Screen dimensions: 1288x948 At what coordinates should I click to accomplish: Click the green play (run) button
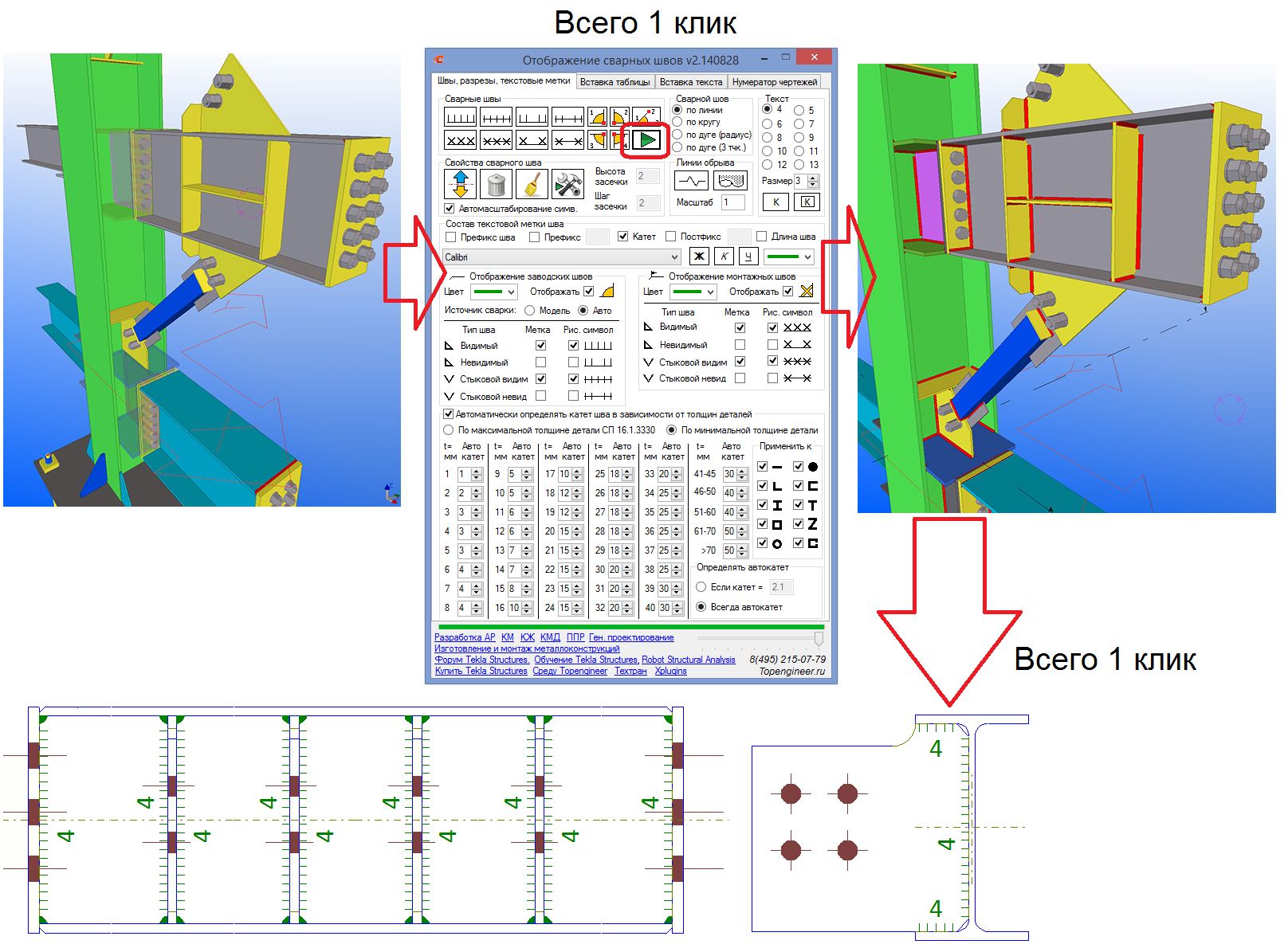click(x=647, y=140)
